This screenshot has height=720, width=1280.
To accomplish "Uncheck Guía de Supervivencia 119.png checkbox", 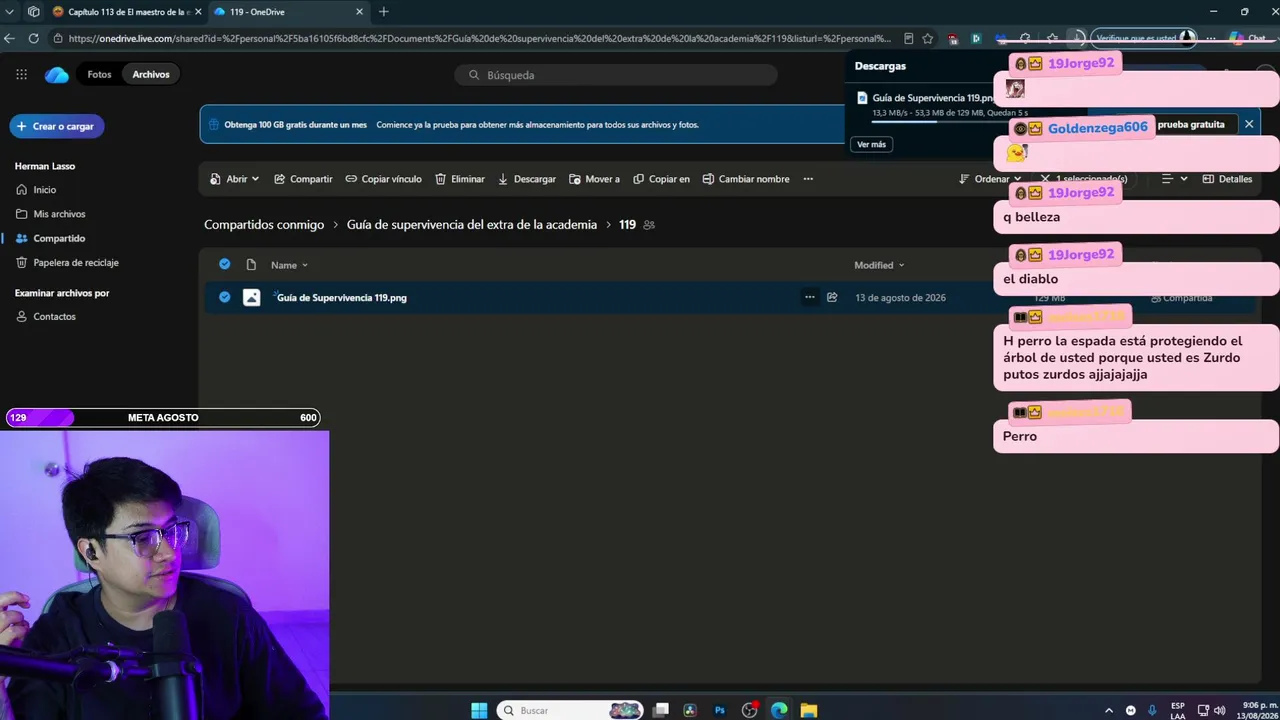I will 224,297.
